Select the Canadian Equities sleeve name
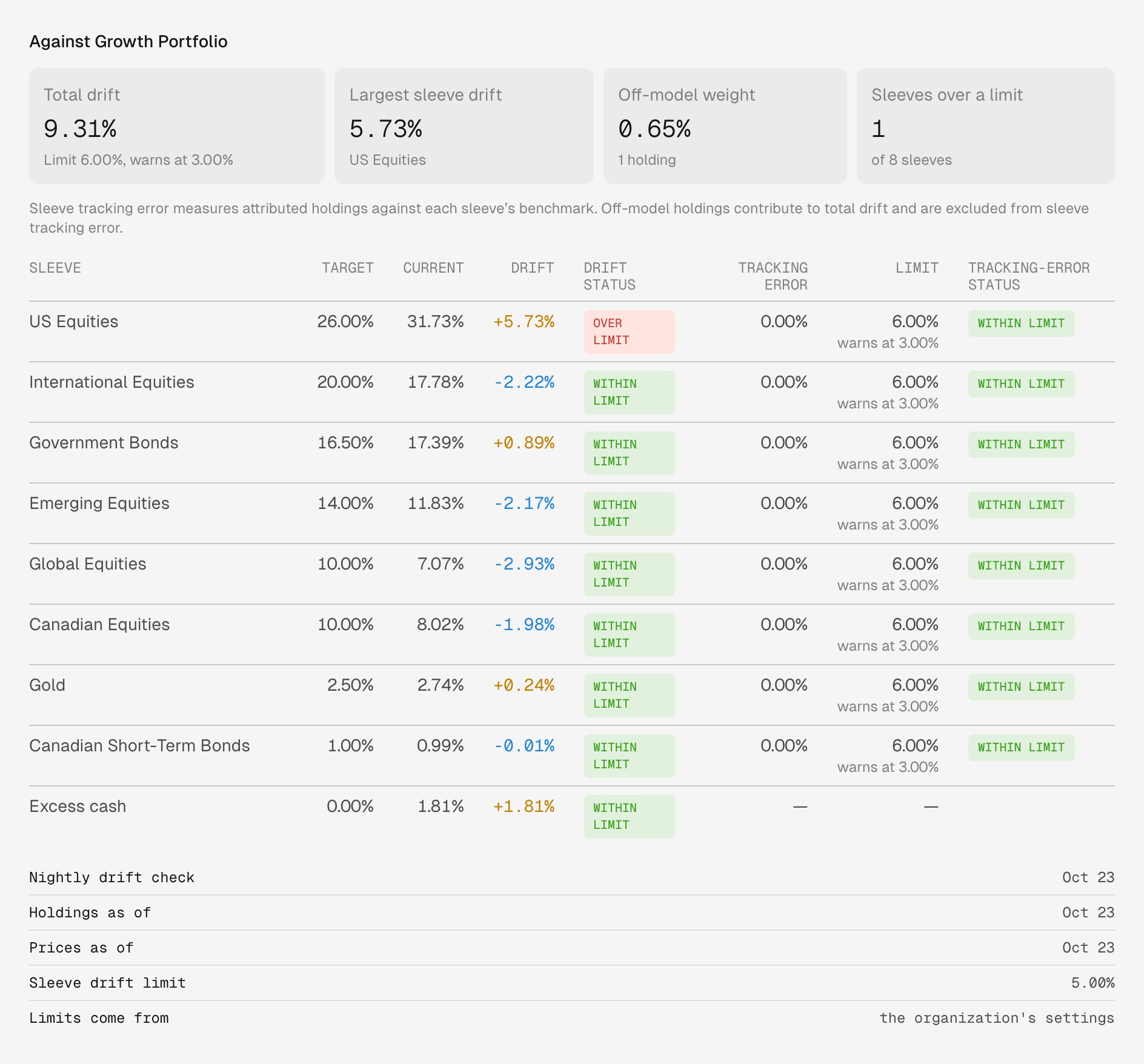This screenshot has width=1144, height=1064. 99,624
